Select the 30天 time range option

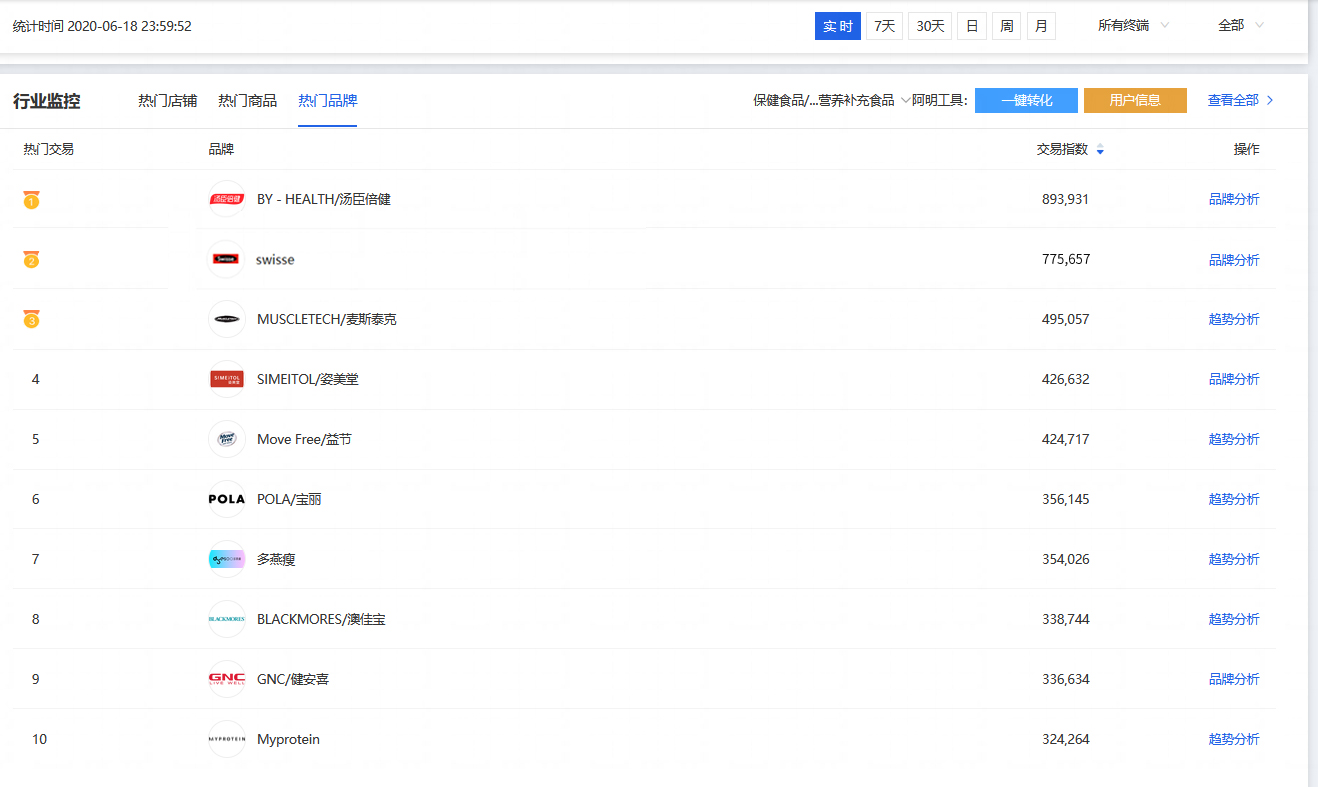coord(930,26)
